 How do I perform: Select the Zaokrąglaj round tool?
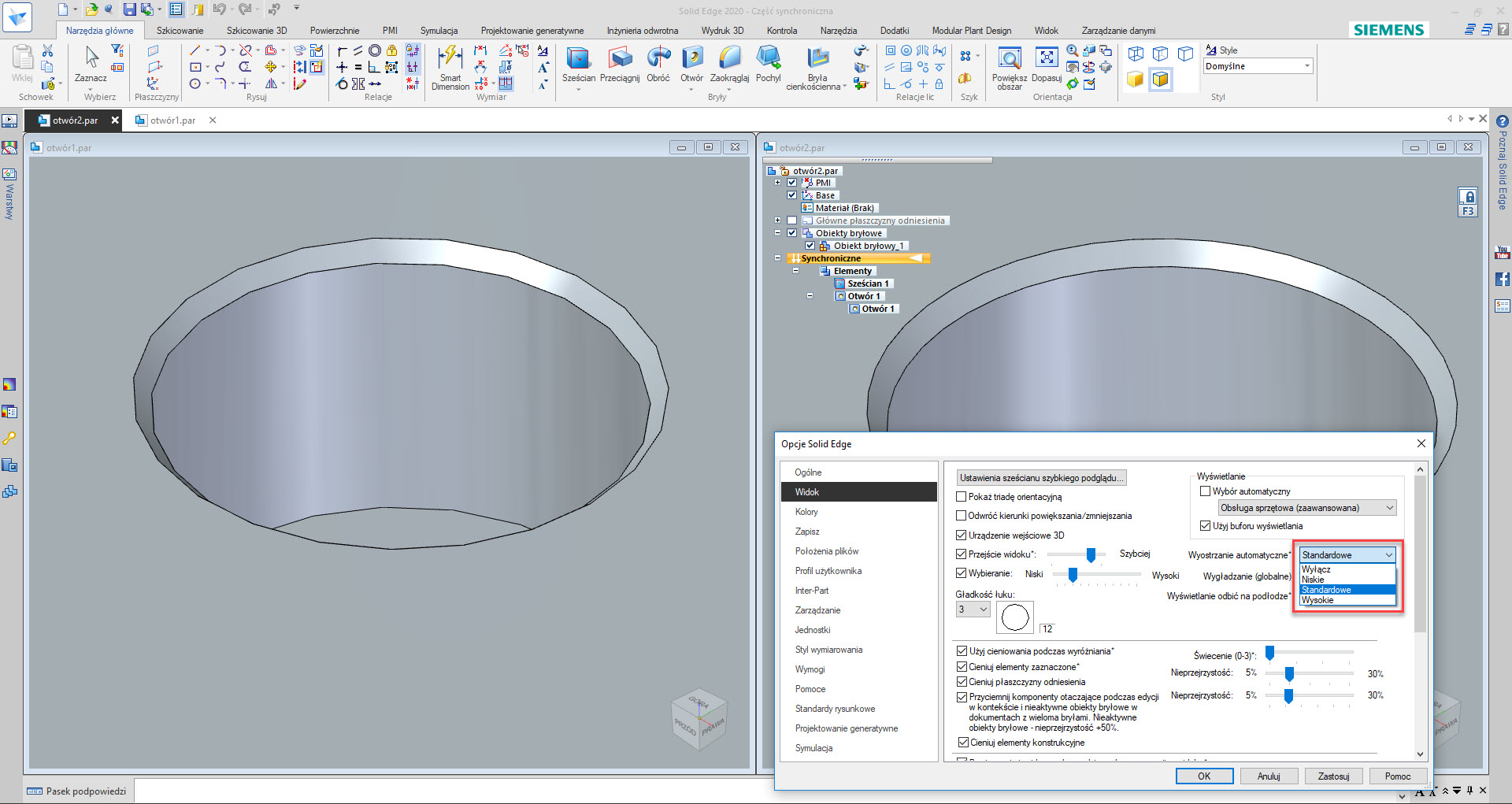(729, 65)
